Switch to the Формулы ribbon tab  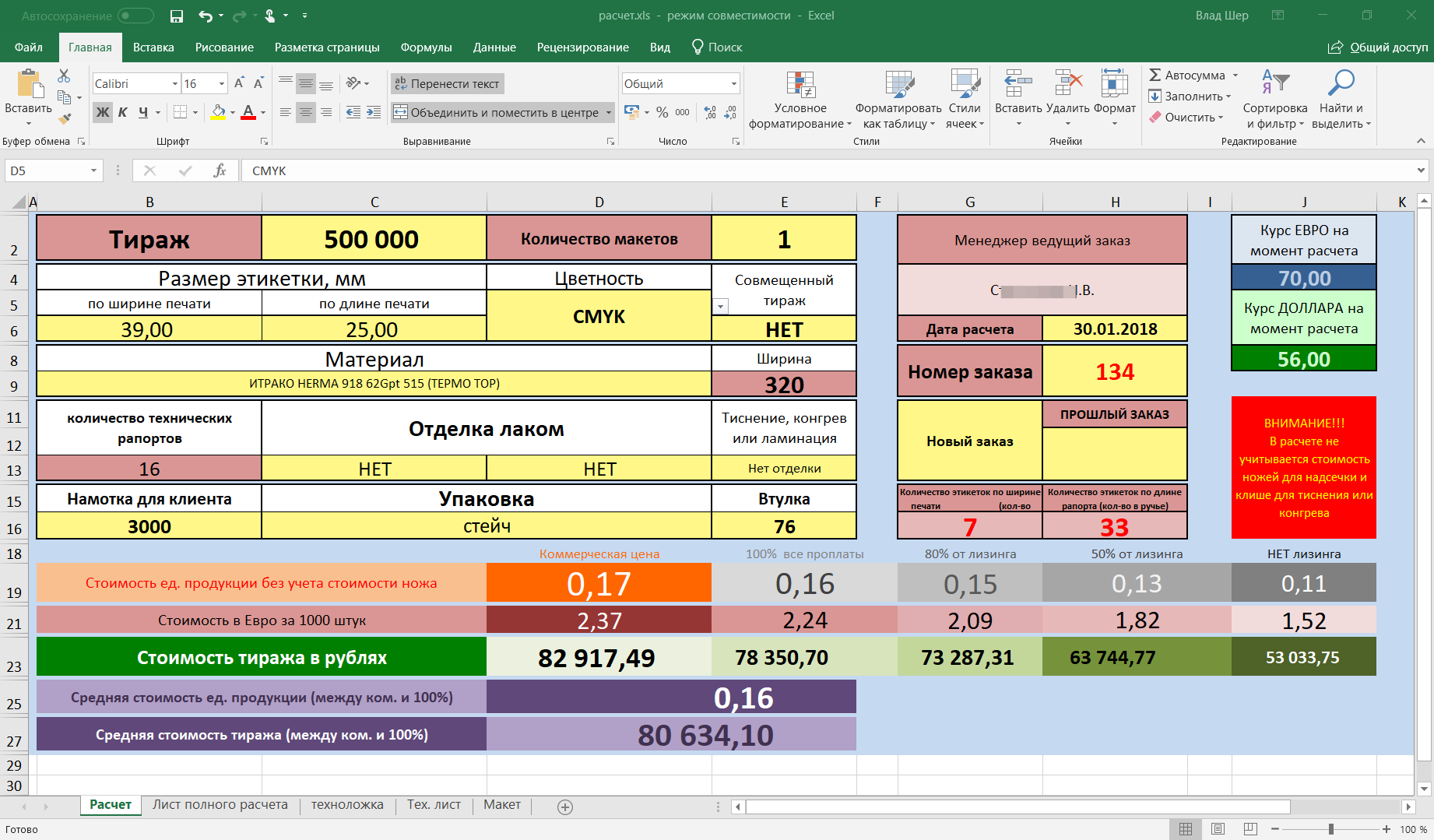tap(426, 47)
